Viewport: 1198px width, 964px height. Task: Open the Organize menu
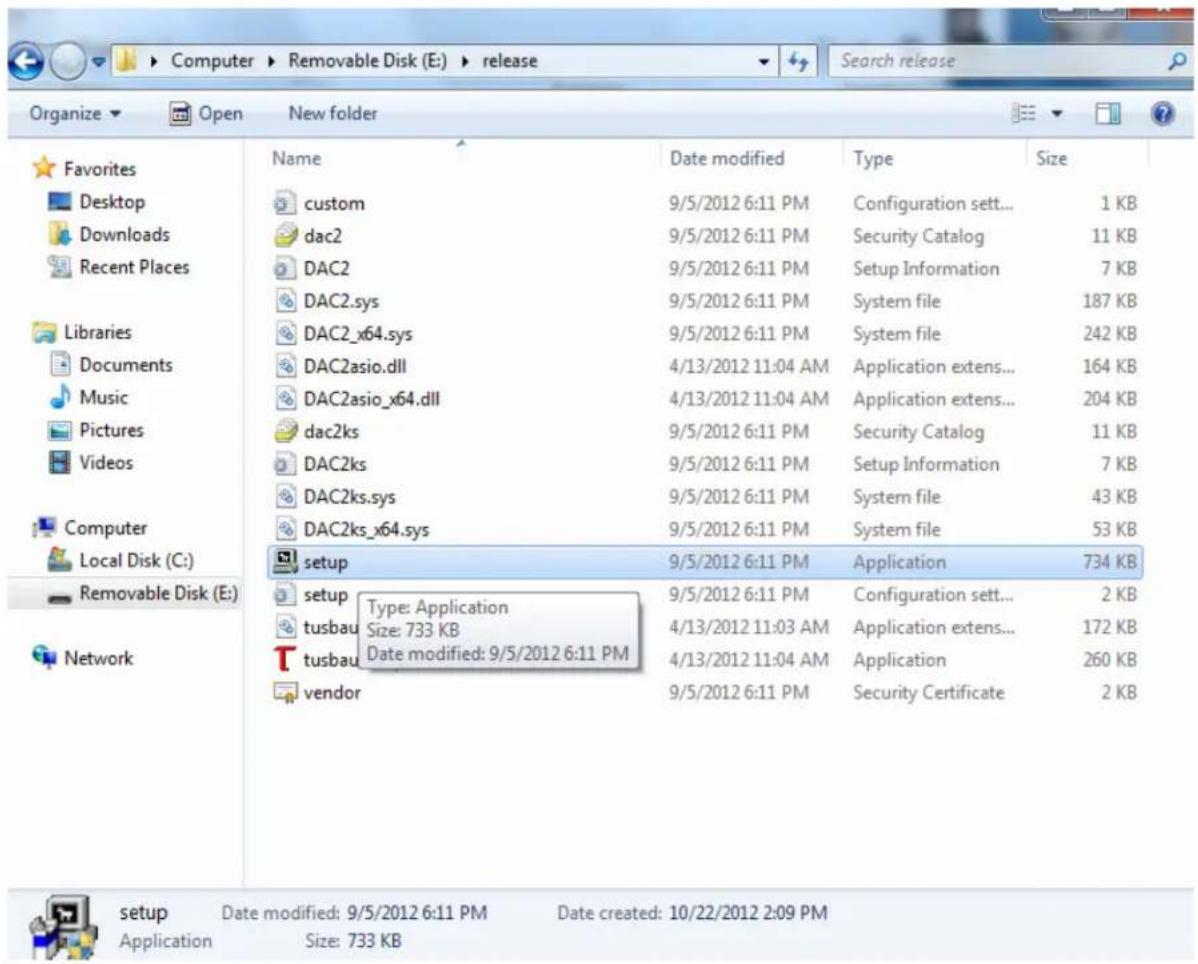(75, 114)
